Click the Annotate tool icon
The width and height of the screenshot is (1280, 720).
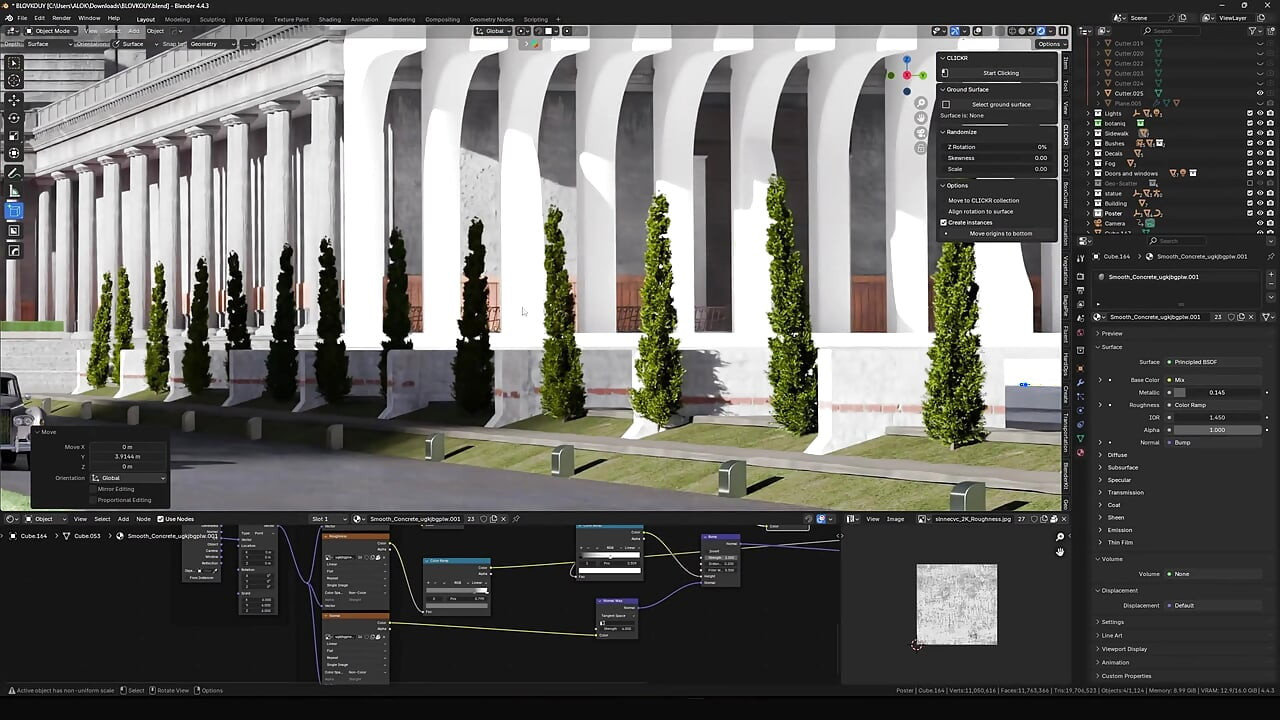[14, 172]
